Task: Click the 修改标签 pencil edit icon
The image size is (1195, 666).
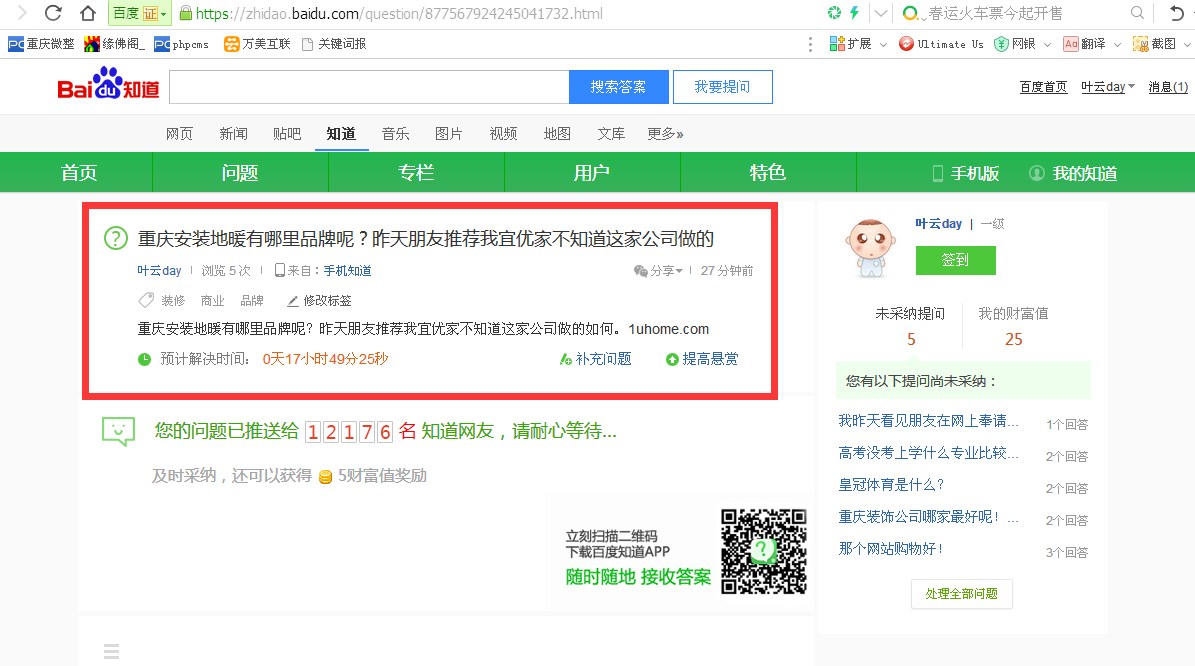Action: coord(293,301)
